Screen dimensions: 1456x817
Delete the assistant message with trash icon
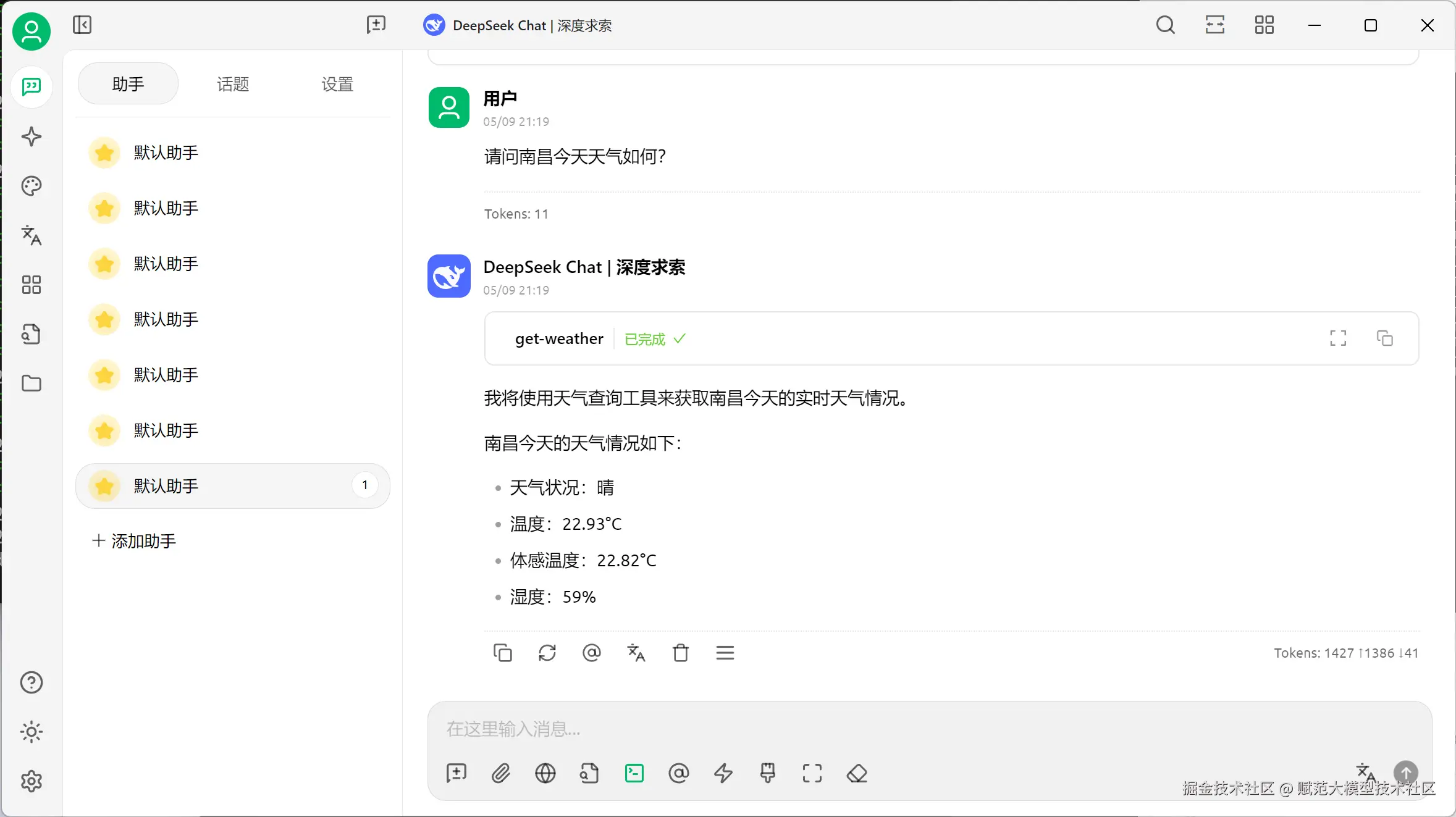tap(680, 653)
